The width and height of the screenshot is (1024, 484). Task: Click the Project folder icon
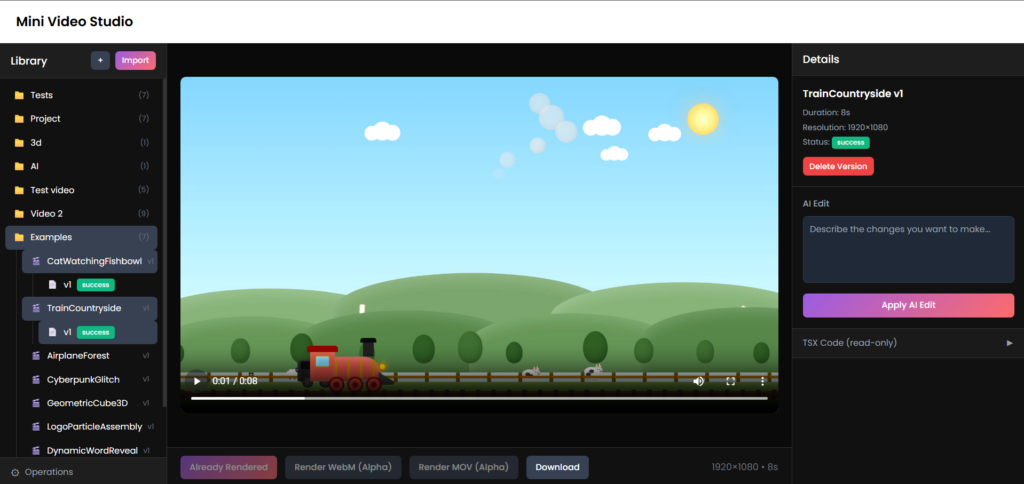(x=19, y=119)
